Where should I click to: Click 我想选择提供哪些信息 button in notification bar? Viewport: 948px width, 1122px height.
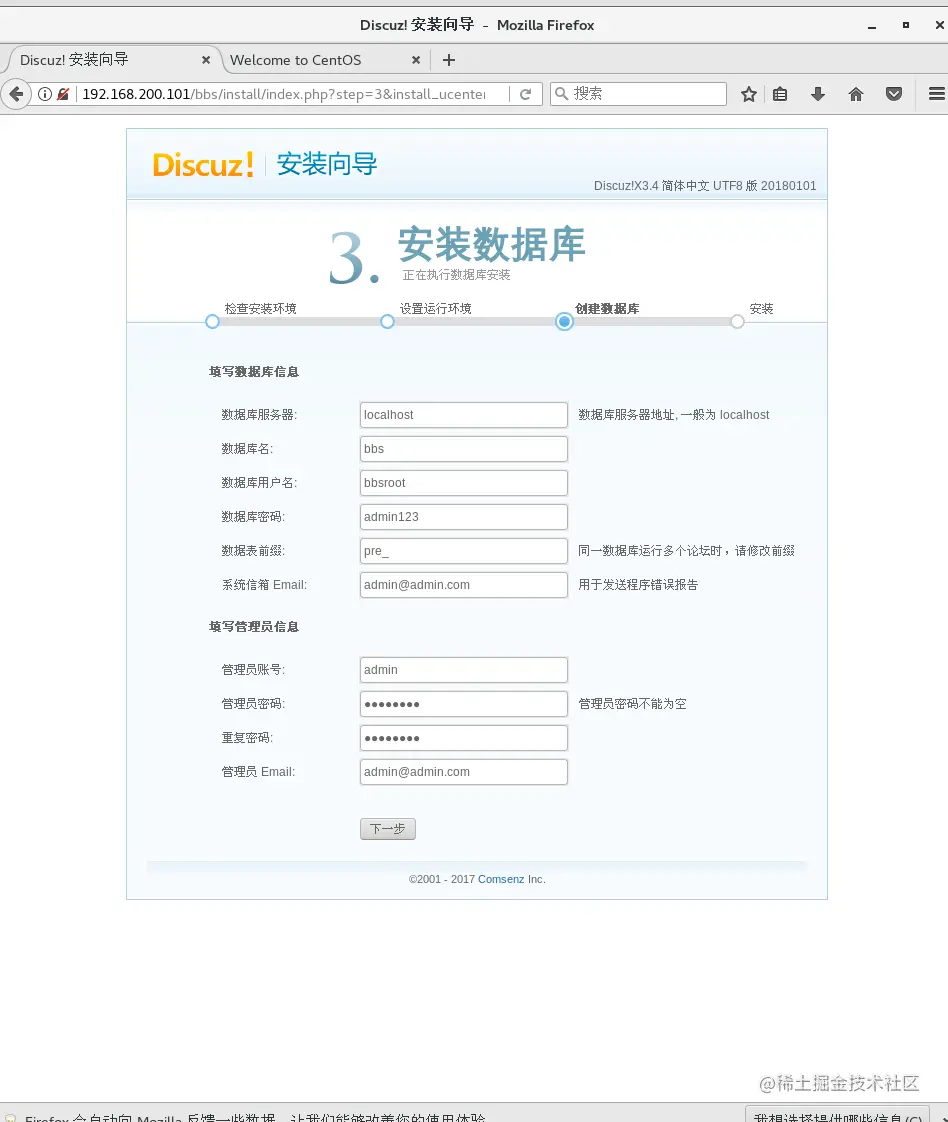(838, 1116)
